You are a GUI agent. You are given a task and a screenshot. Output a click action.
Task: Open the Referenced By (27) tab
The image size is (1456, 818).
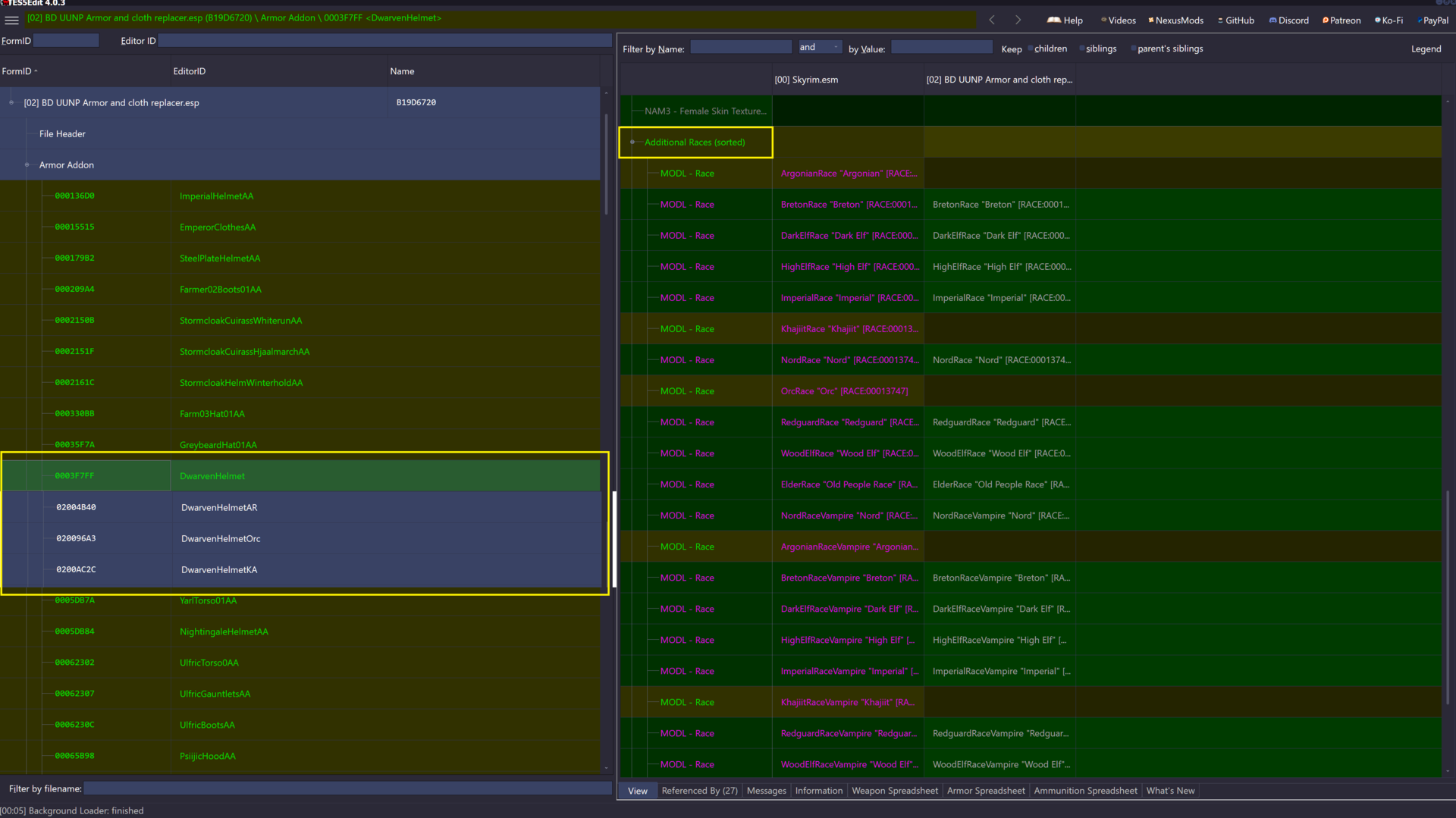click(x=699, y=791)
